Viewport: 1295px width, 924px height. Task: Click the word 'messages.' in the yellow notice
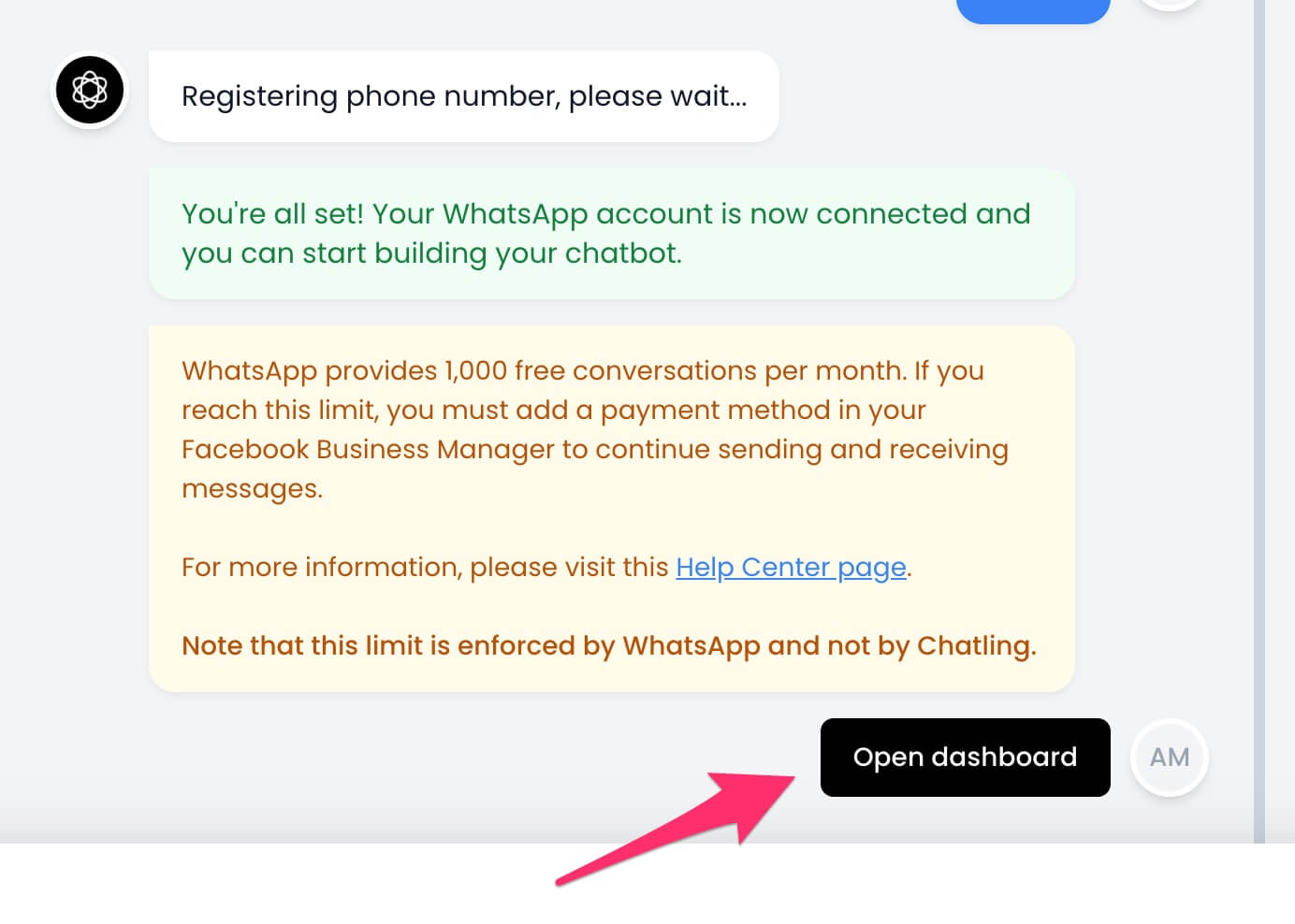(x=252, y=488)
